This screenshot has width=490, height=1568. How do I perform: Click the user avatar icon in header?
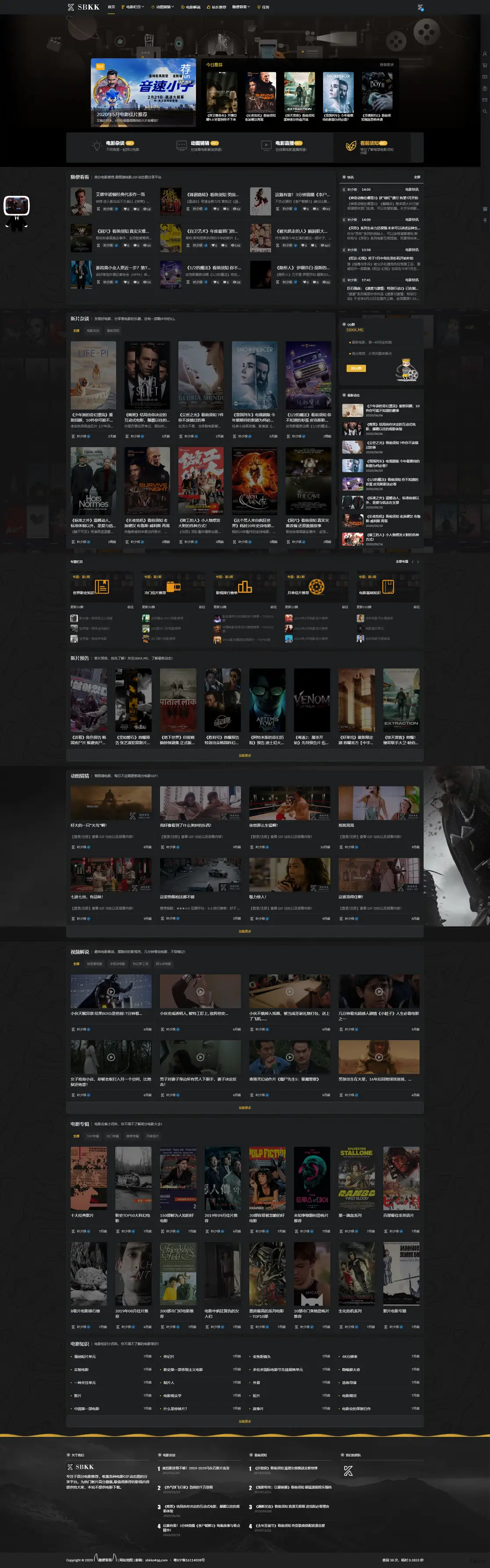point(420,7)
